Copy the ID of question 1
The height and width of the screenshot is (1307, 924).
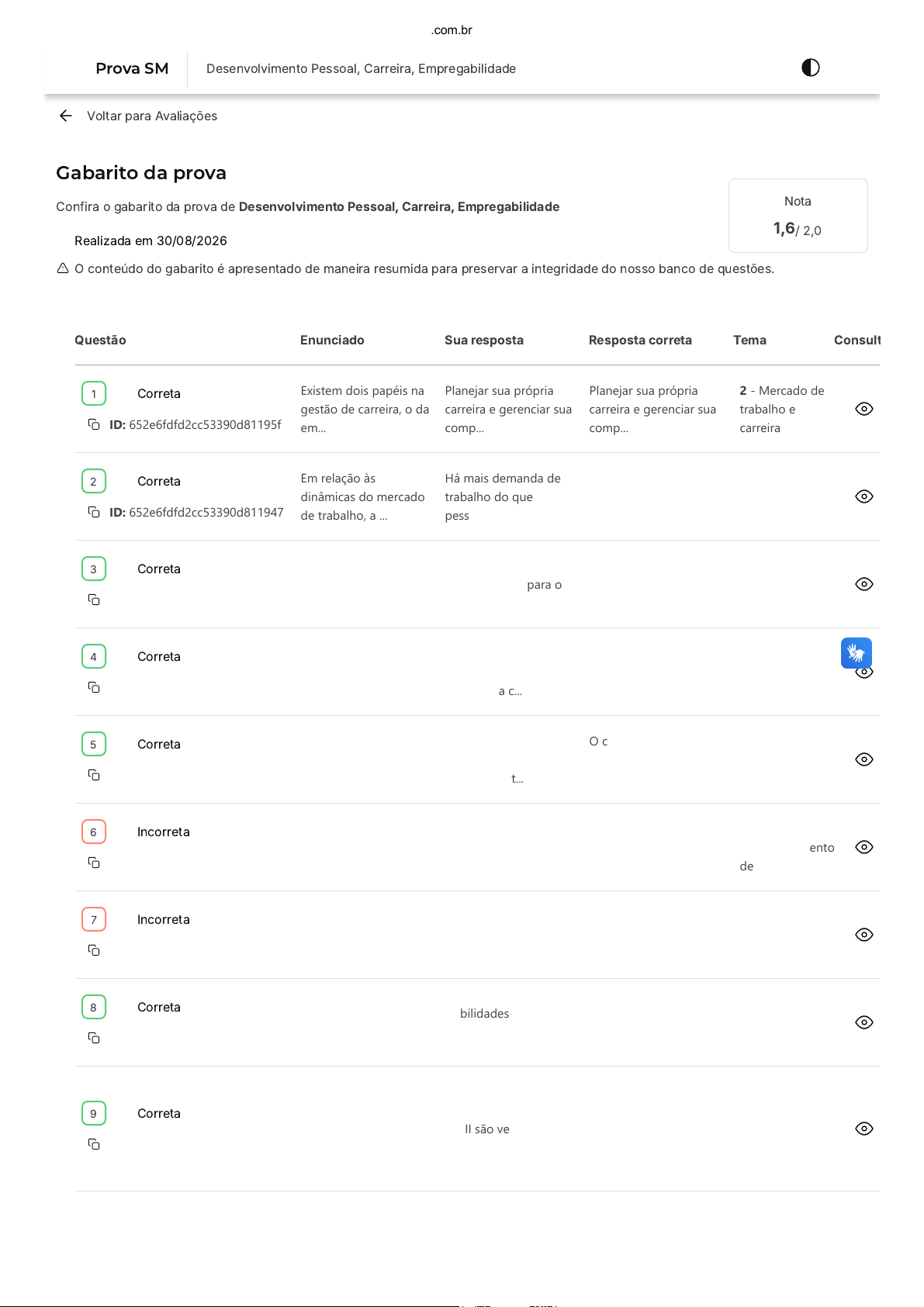click(94, 424)
